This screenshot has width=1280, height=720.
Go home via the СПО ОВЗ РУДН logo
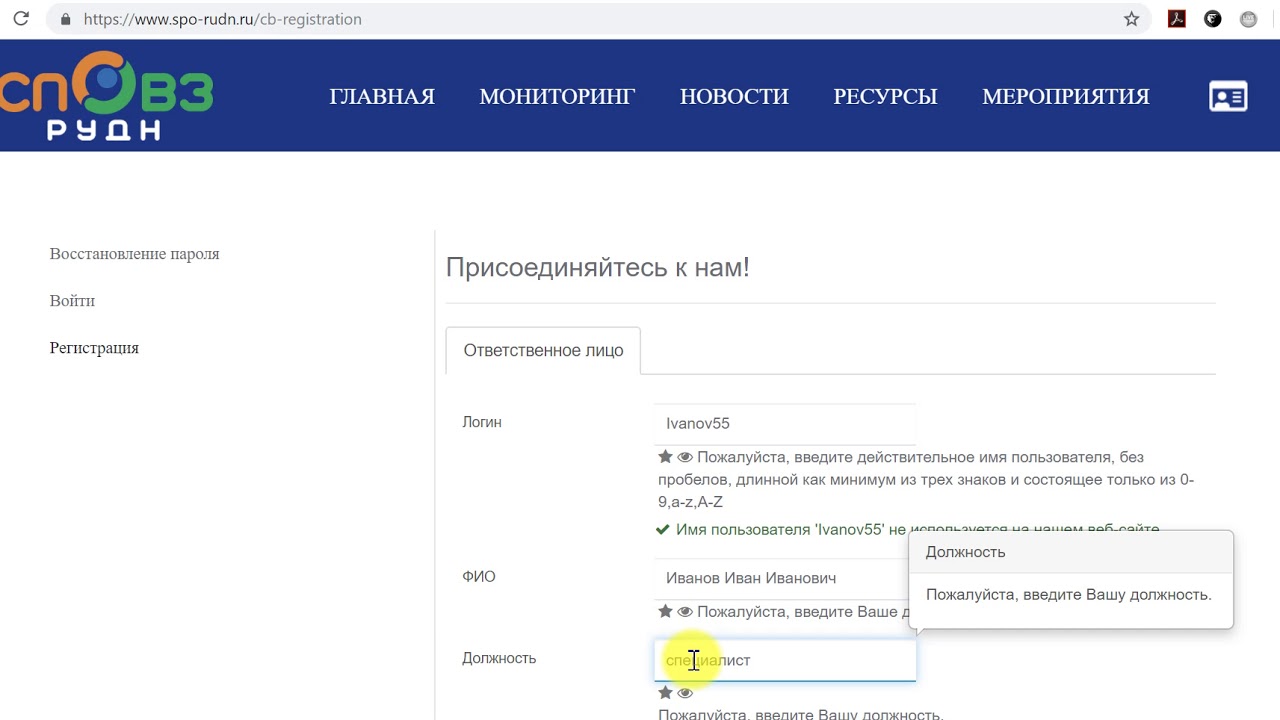coord(106,96)
